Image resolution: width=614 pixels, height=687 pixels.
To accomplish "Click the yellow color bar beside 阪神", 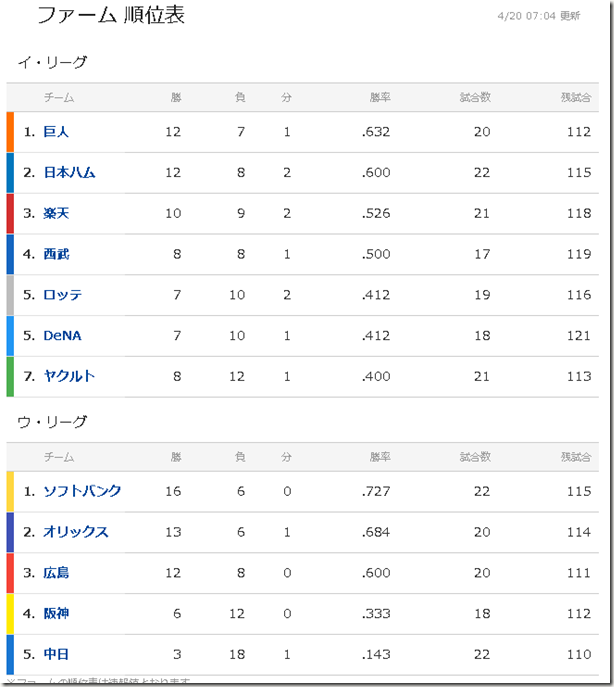I will [x=10, y=613].
